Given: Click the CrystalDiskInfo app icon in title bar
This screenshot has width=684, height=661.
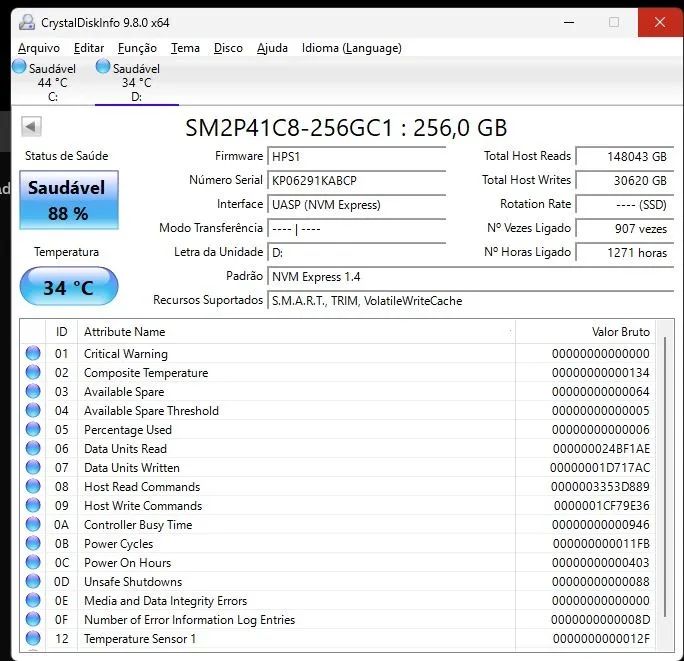Looking at the screenshot, I should point(27,22).
